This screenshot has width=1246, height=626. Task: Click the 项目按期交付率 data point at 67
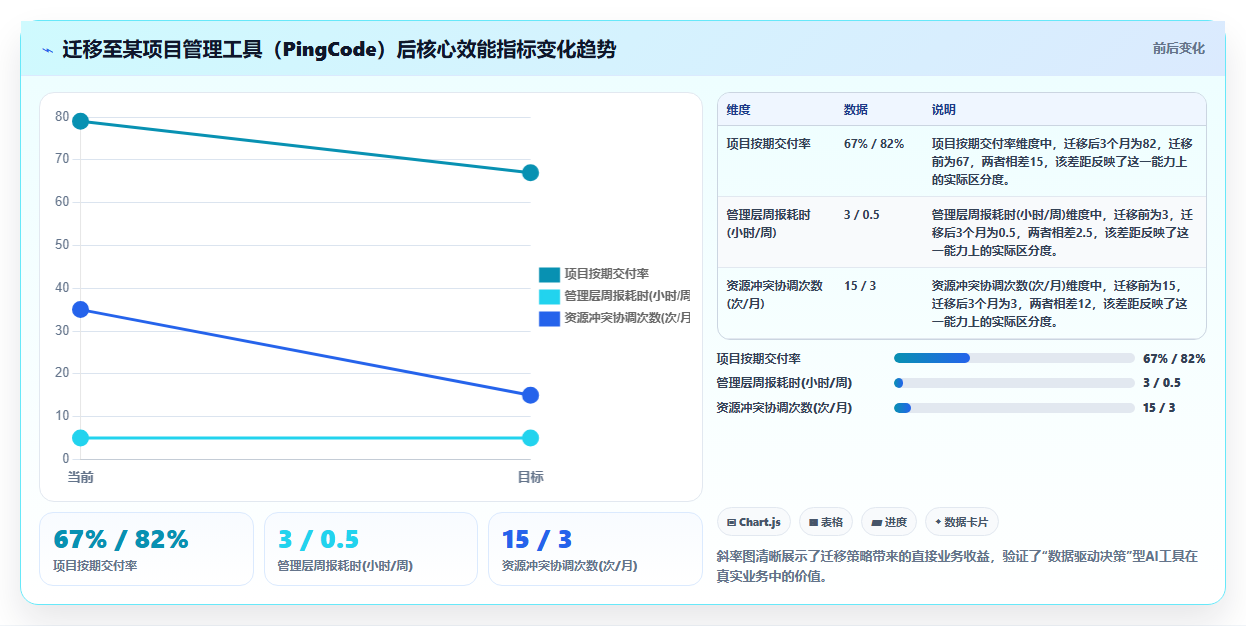tap(530, 173)
